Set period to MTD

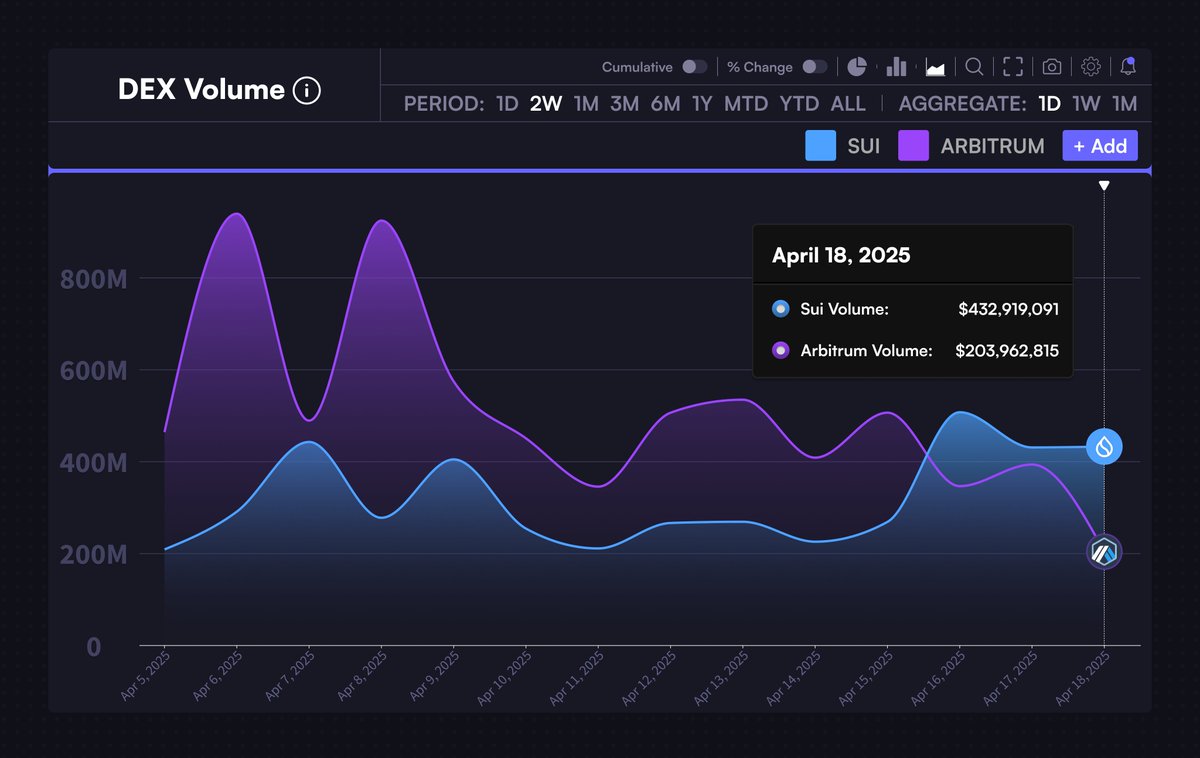coord(746,104)
